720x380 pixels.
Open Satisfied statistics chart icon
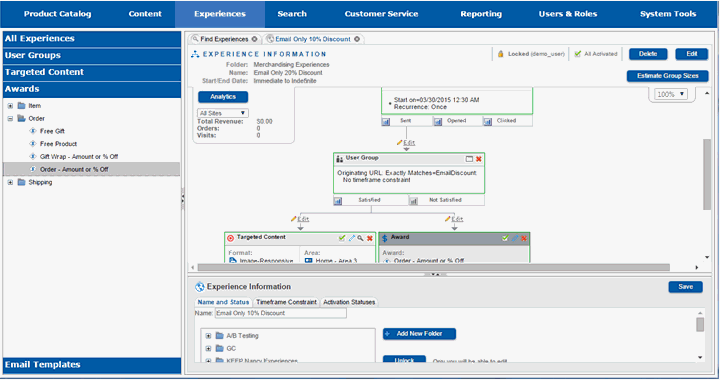[x=338, y=201]
